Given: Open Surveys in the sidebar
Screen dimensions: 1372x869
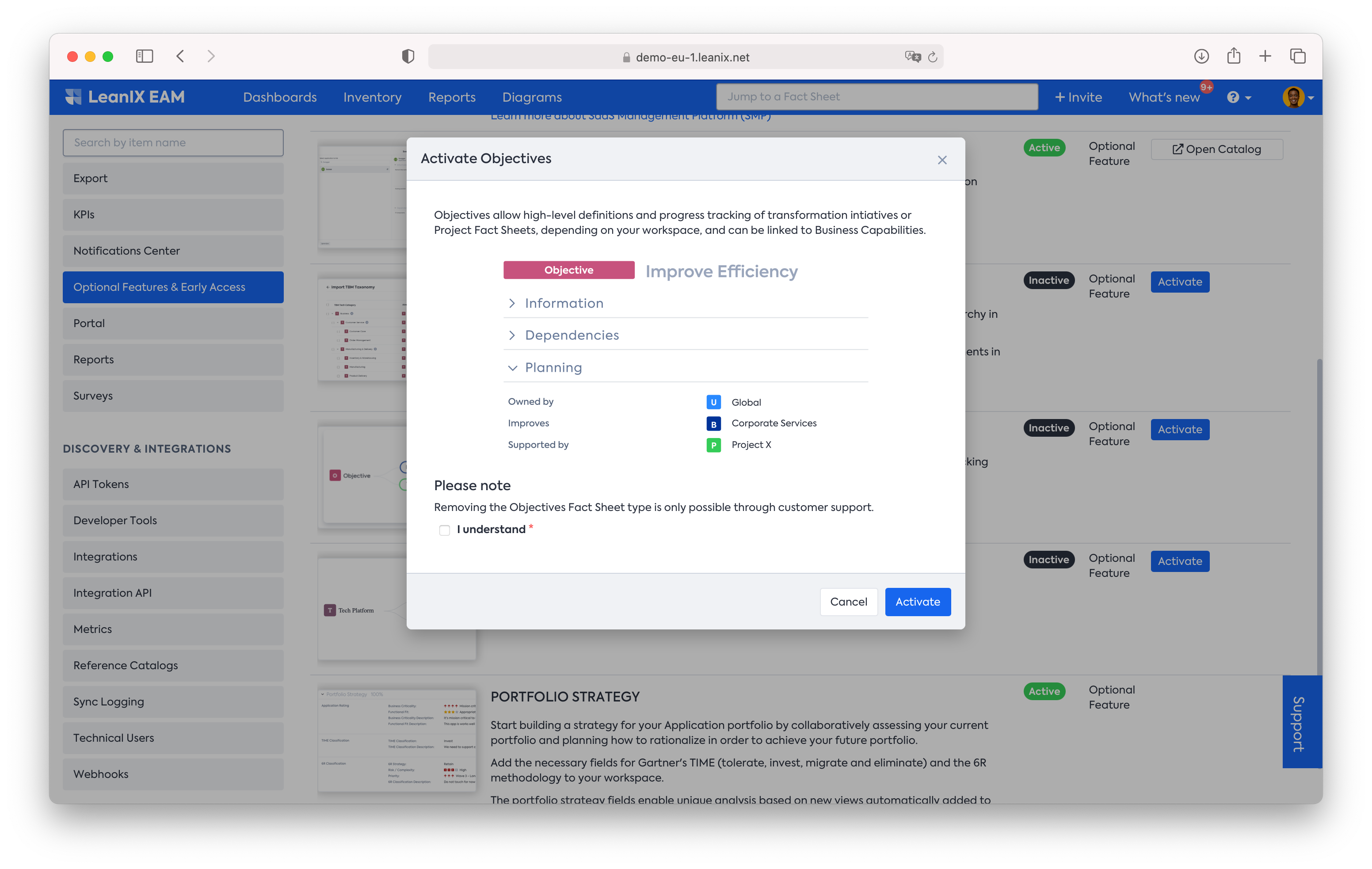Looking at the screenshot, I should coord(173,396).
